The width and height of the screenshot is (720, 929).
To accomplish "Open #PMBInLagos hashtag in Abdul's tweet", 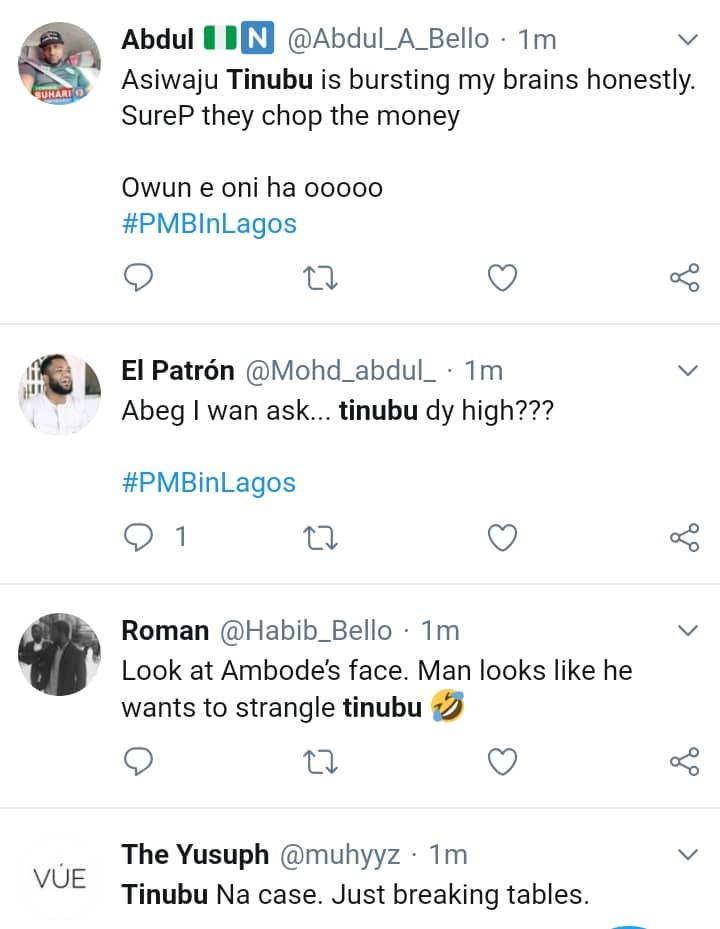I will [209, 224].
